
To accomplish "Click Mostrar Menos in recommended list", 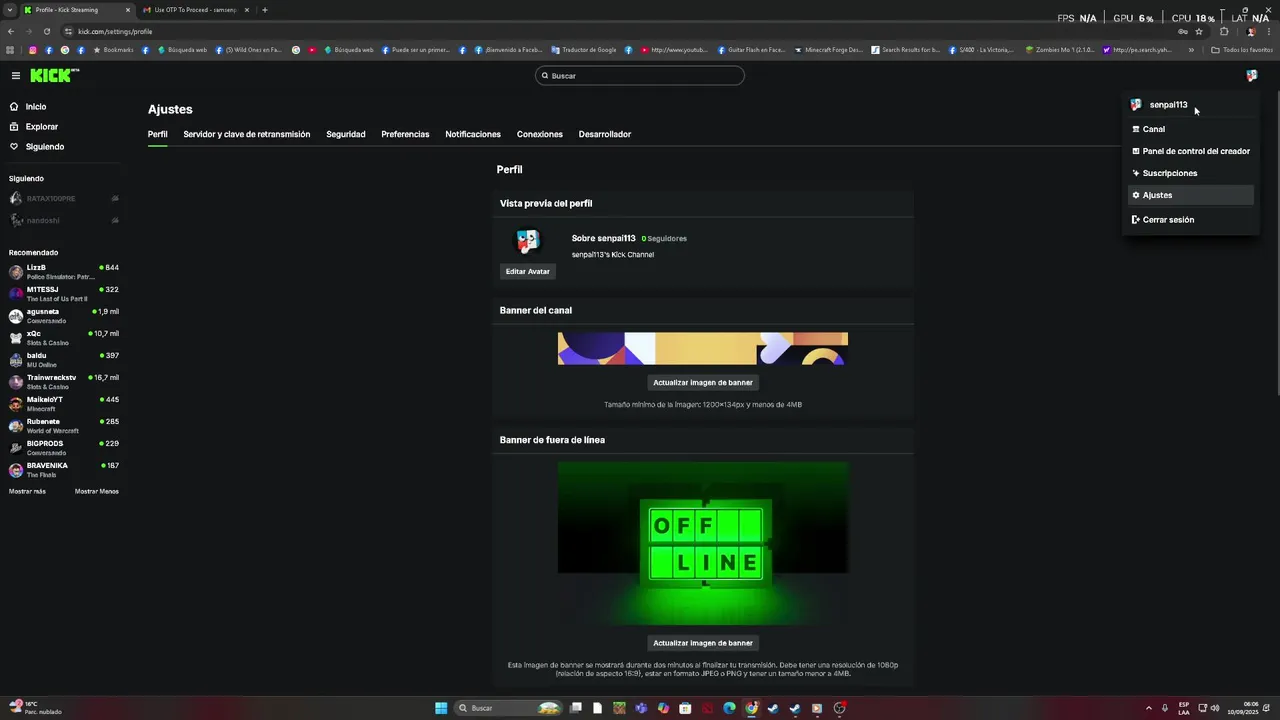I will [97, 491].
